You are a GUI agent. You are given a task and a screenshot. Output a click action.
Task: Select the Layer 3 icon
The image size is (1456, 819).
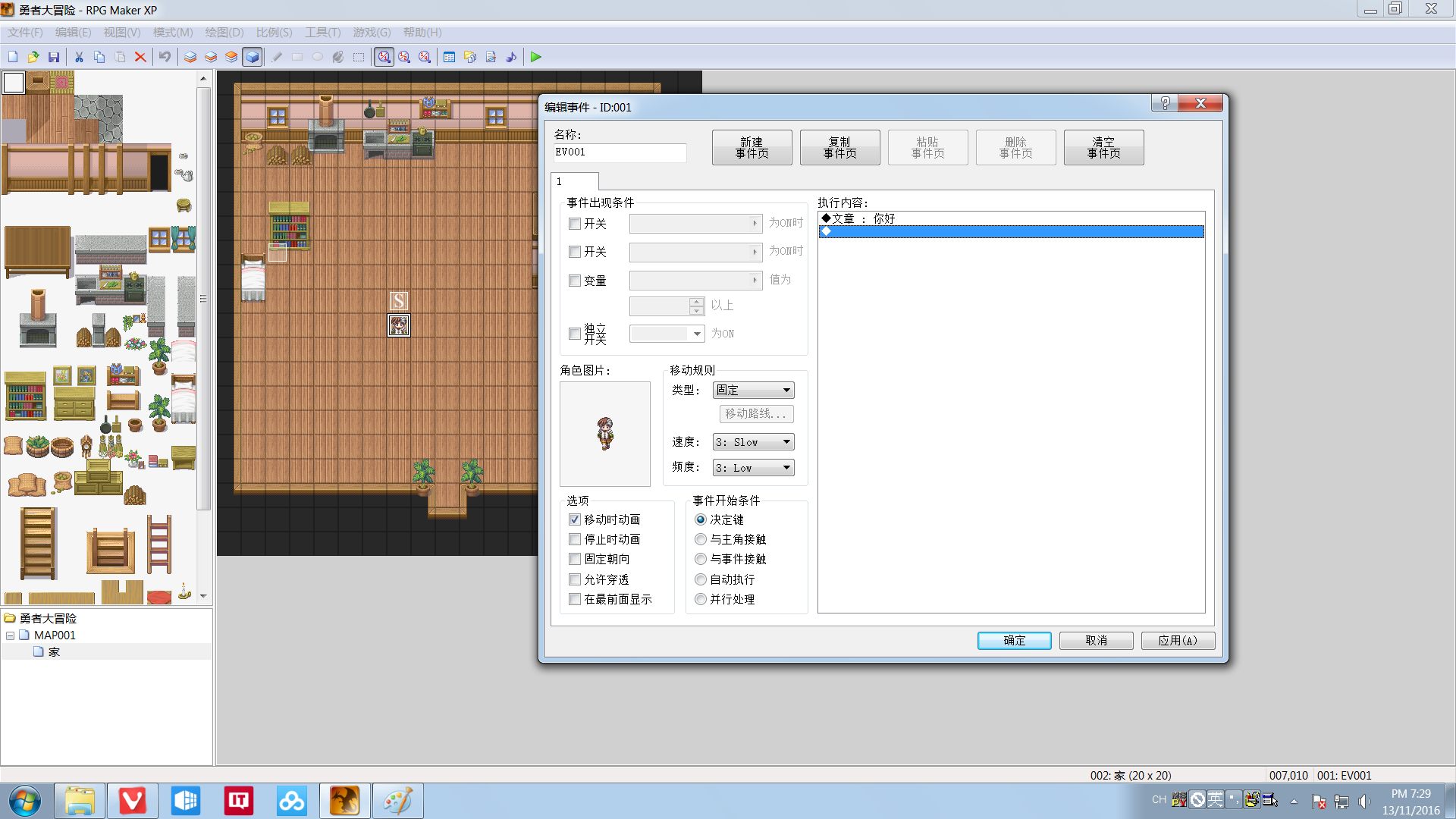231,57
